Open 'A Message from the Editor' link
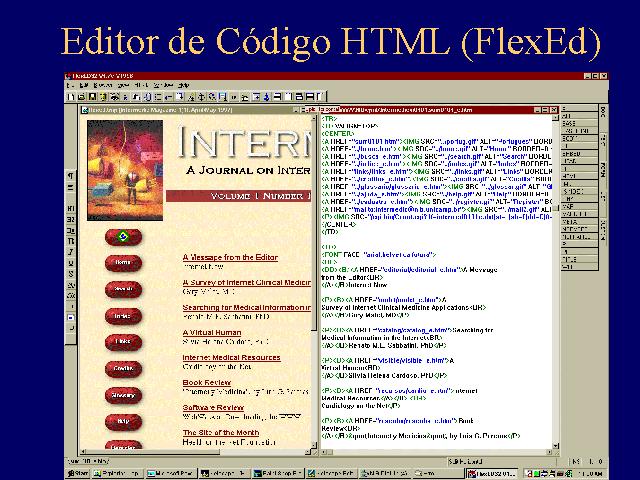640x480 pixels. tap(230, 257)
